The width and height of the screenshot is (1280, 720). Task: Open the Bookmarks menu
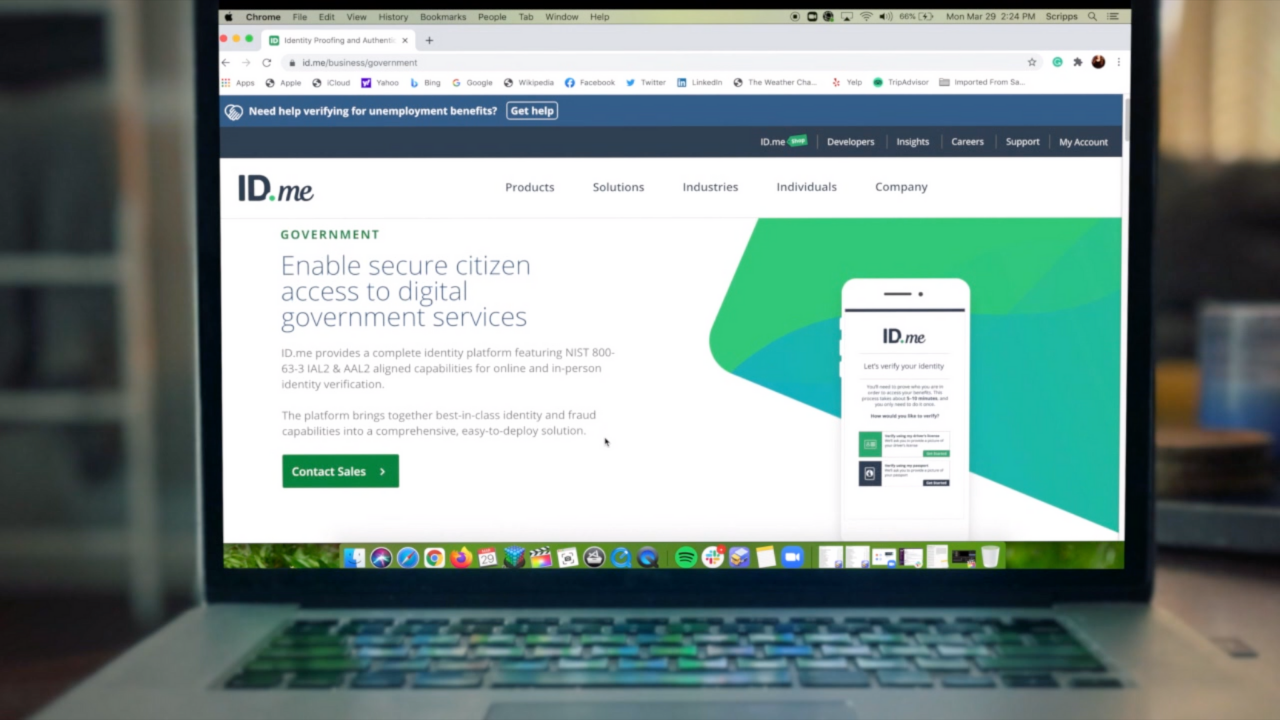(443, 17)
